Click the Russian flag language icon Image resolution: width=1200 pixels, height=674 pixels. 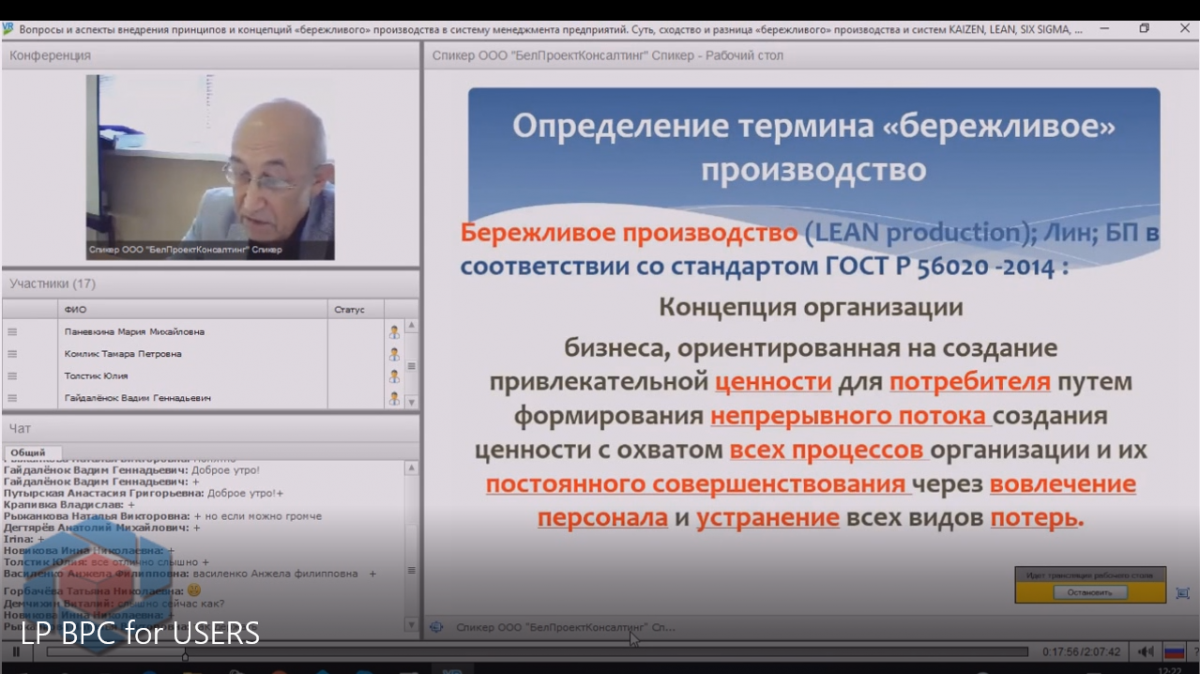(1174, 652)
